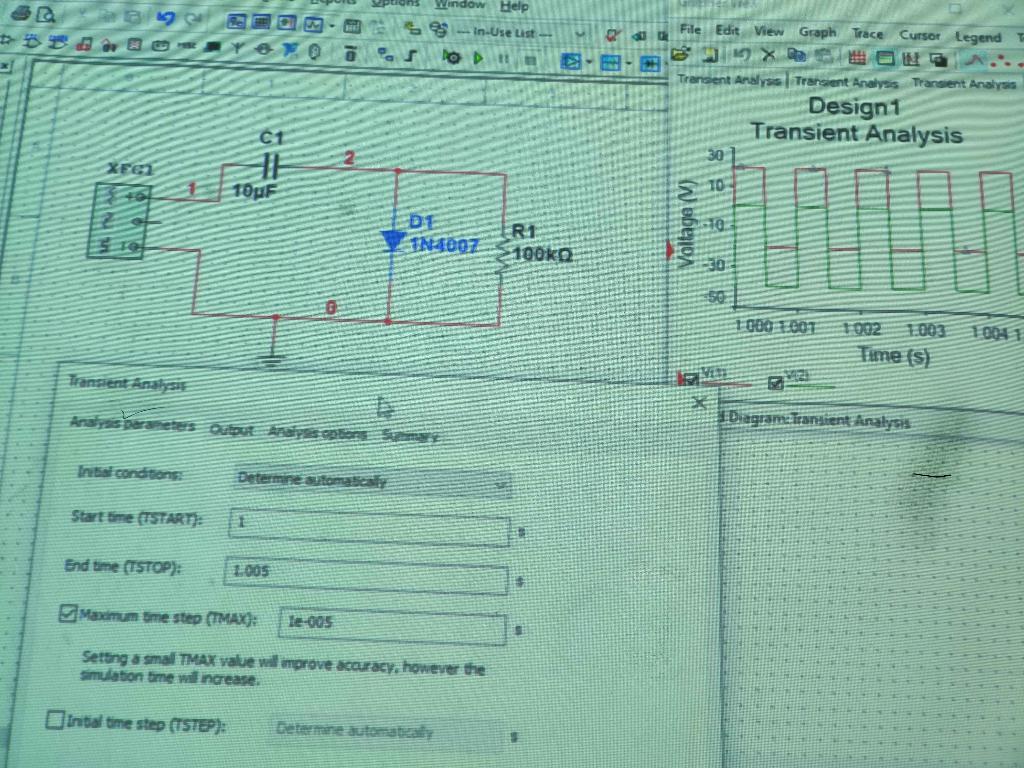Place an antenna RF component icon
Screen dimensions: 1024x768
pos(237,48)
